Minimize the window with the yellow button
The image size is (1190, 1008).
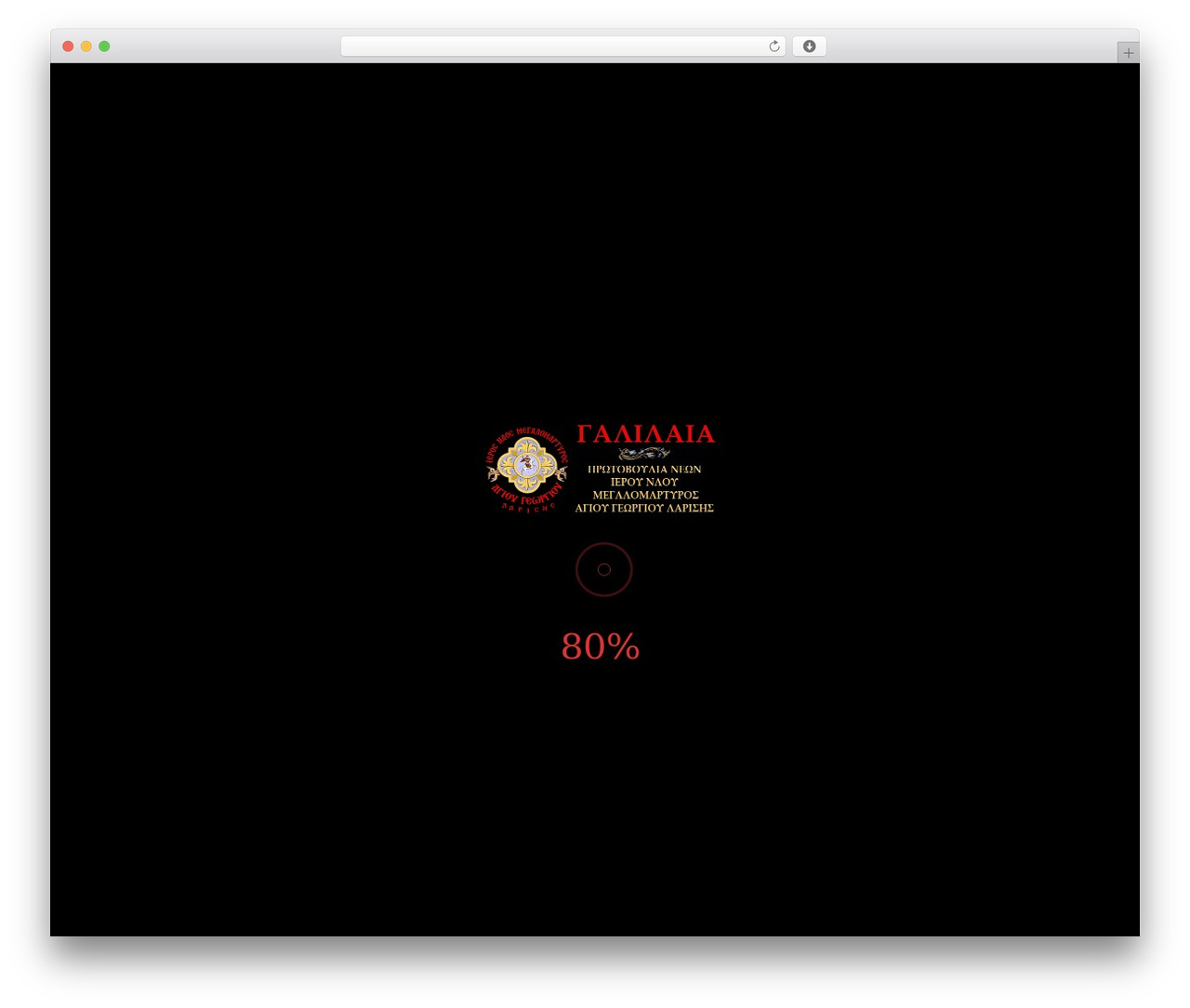point(86,46)
